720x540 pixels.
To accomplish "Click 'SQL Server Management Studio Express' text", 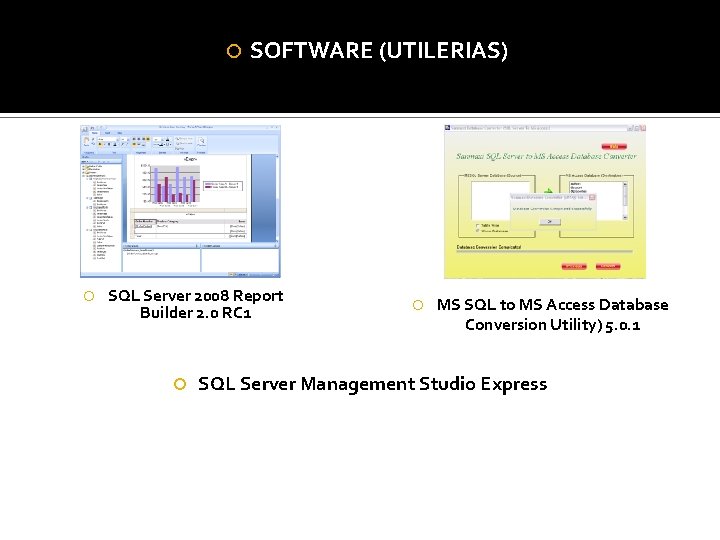I will pos(372,384).
